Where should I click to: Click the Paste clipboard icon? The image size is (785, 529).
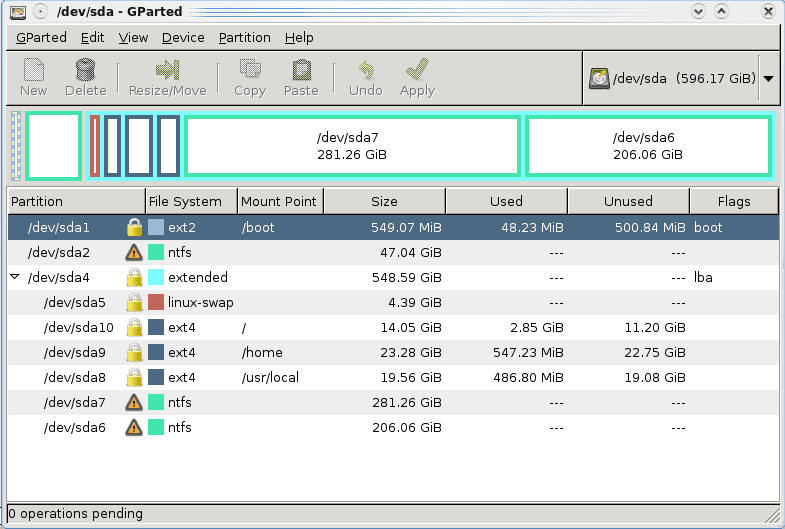pos(301,70)
